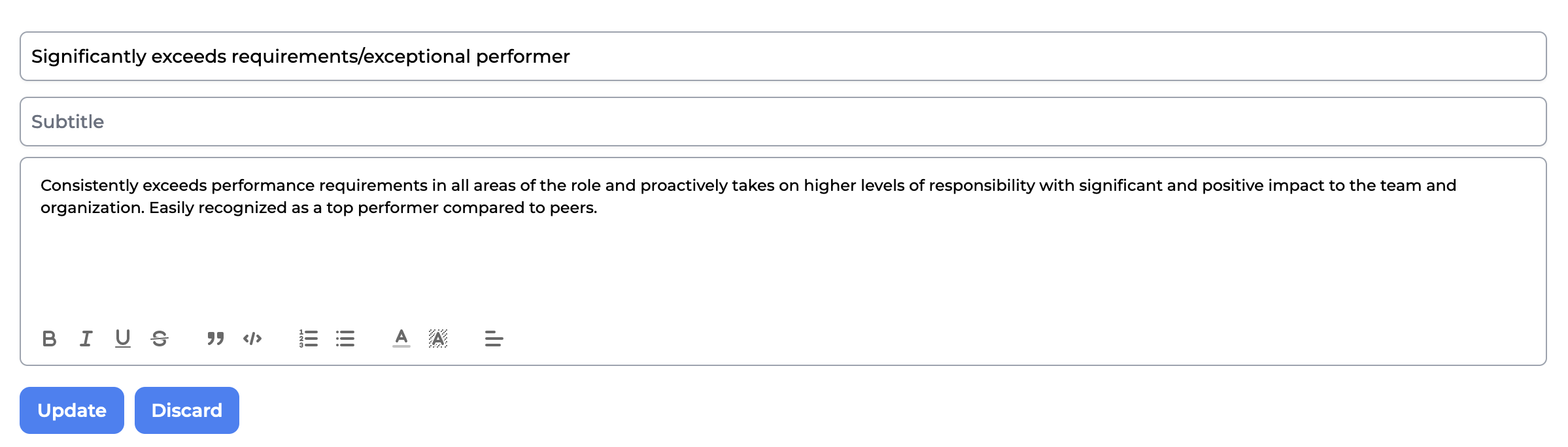Start a numbered list

point(308,339)
